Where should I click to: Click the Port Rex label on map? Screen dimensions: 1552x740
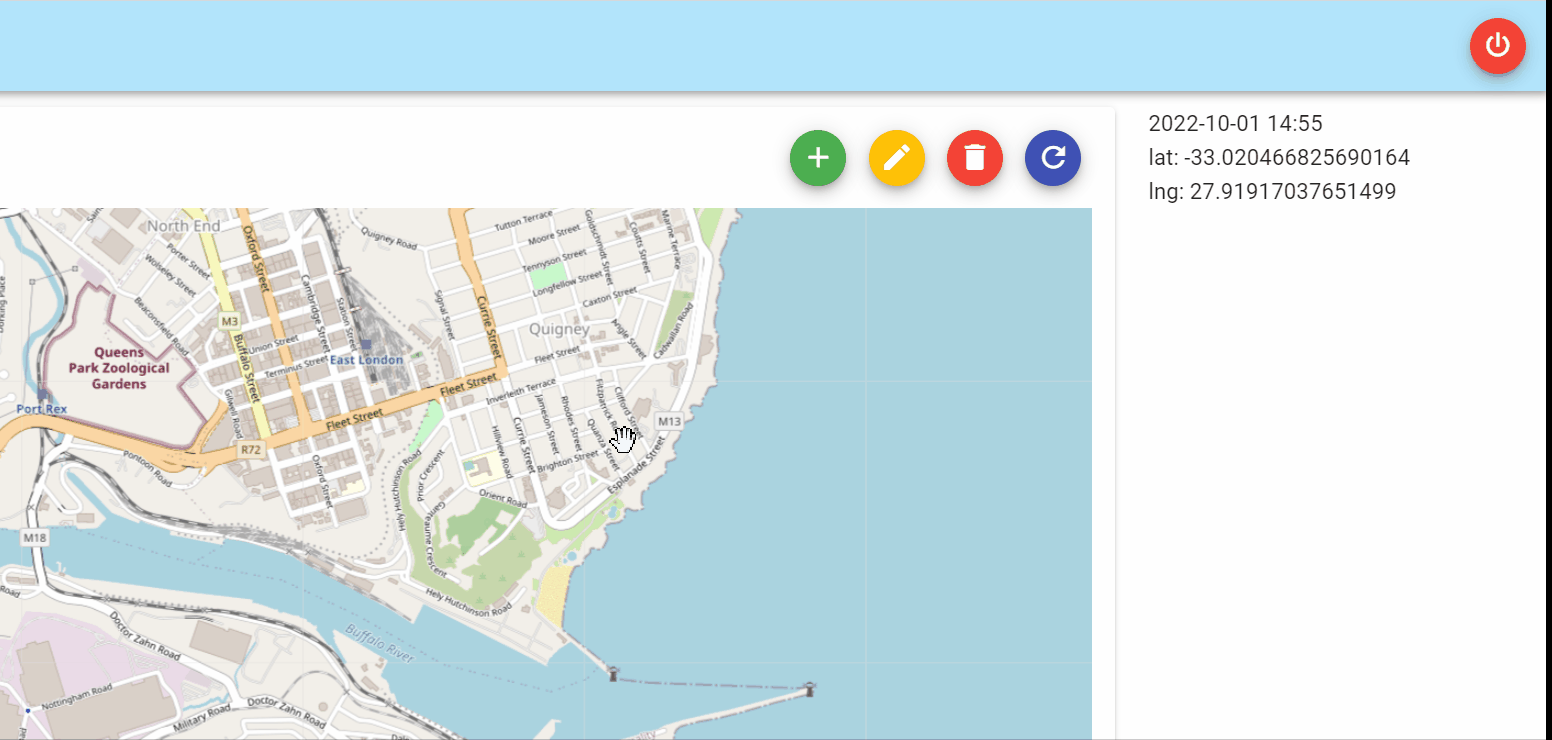(x=42, y=409)
